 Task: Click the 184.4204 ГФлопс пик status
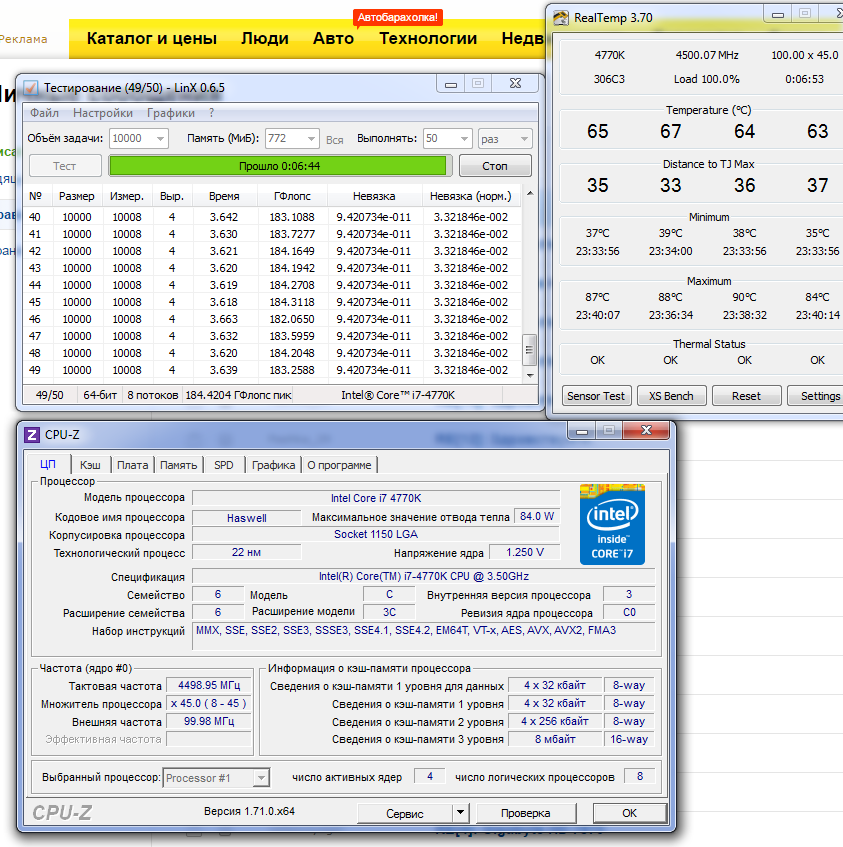point(238,395)
